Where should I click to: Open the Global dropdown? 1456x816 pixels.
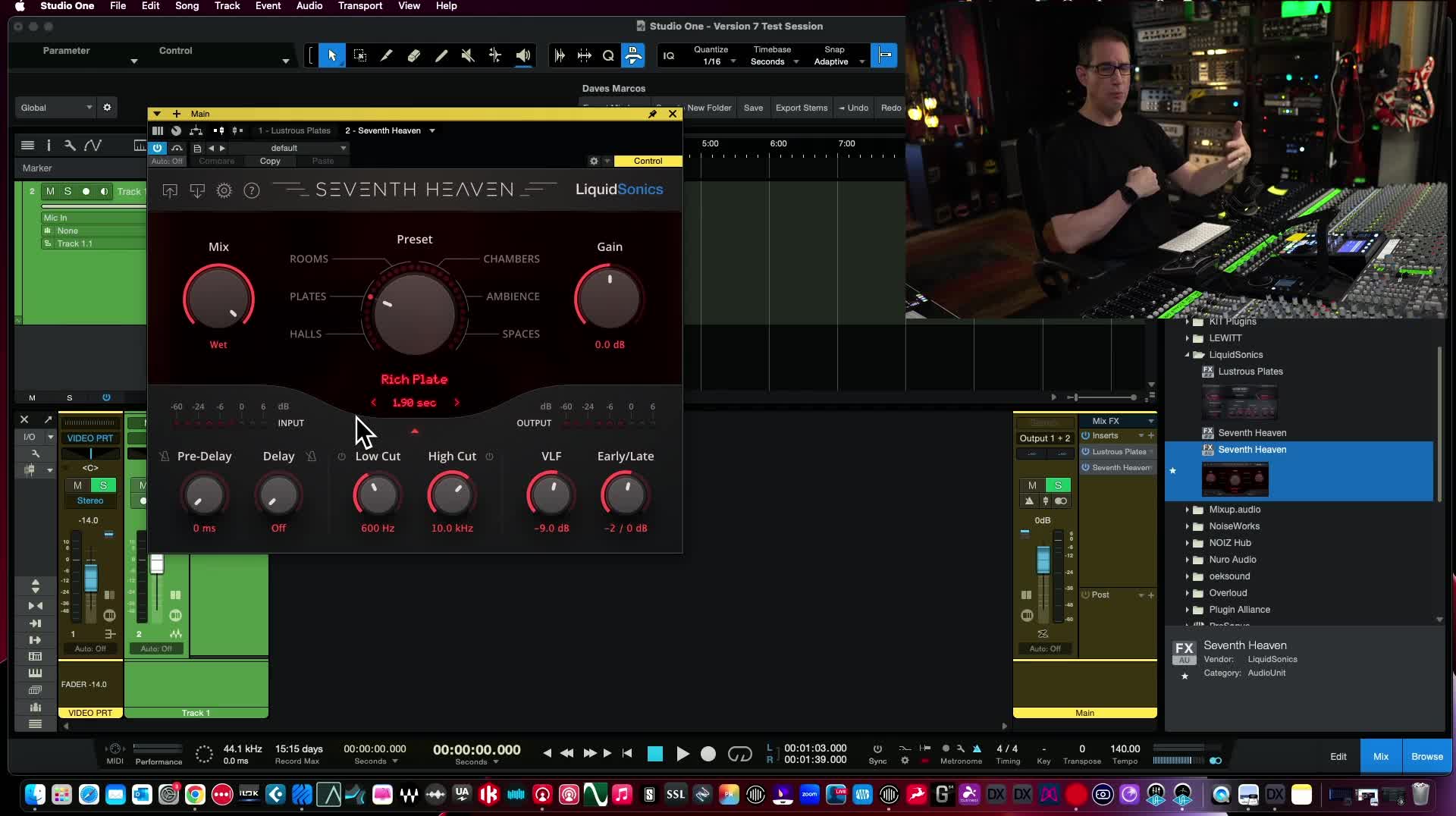[55, 108]
